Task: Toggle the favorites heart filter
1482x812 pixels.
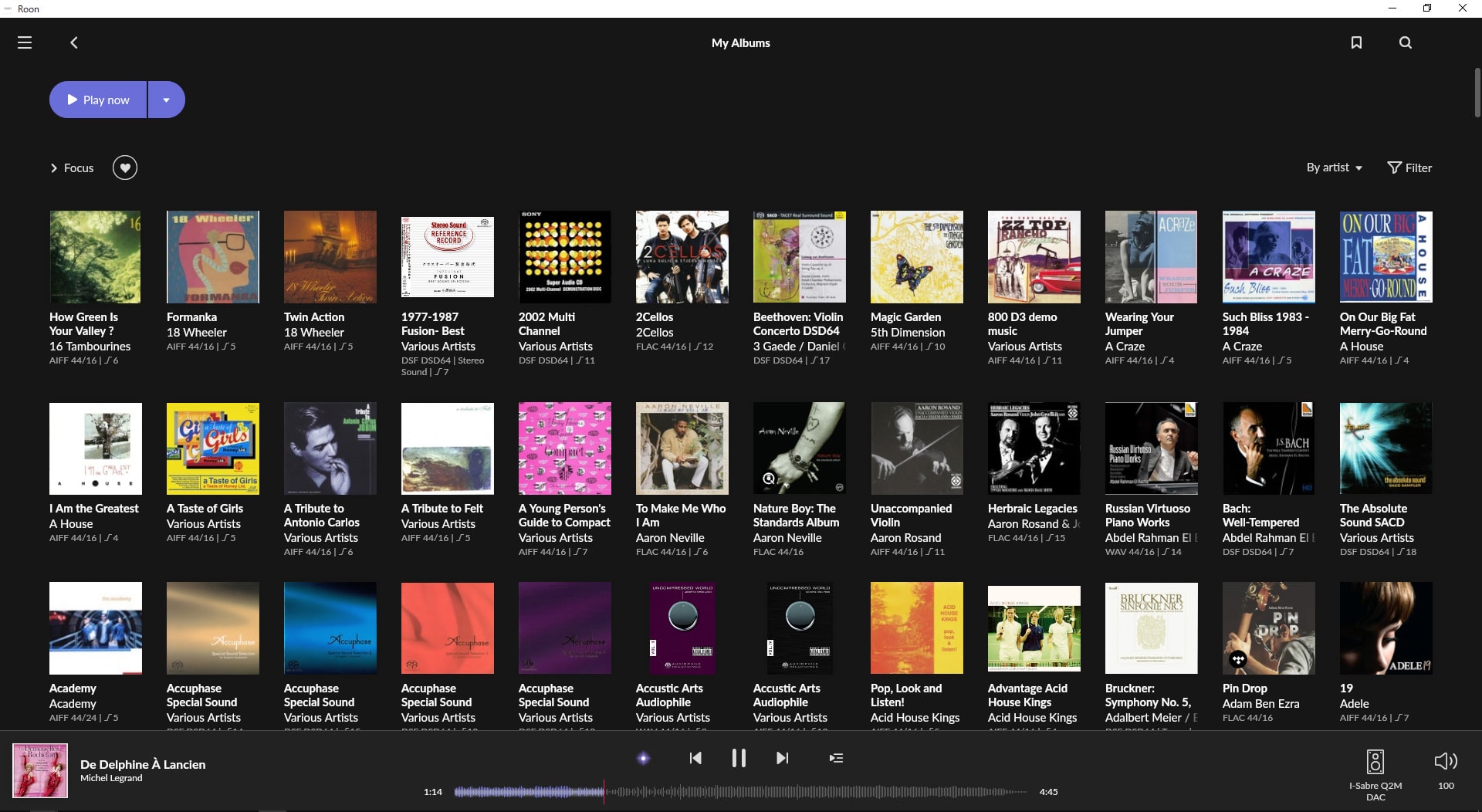Action: tap(125, 167)
